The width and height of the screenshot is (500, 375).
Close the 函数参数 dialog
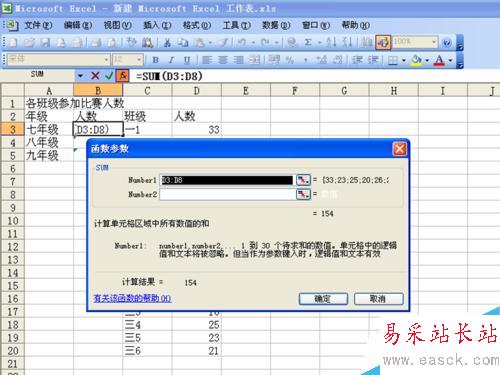tap(399, 149)
